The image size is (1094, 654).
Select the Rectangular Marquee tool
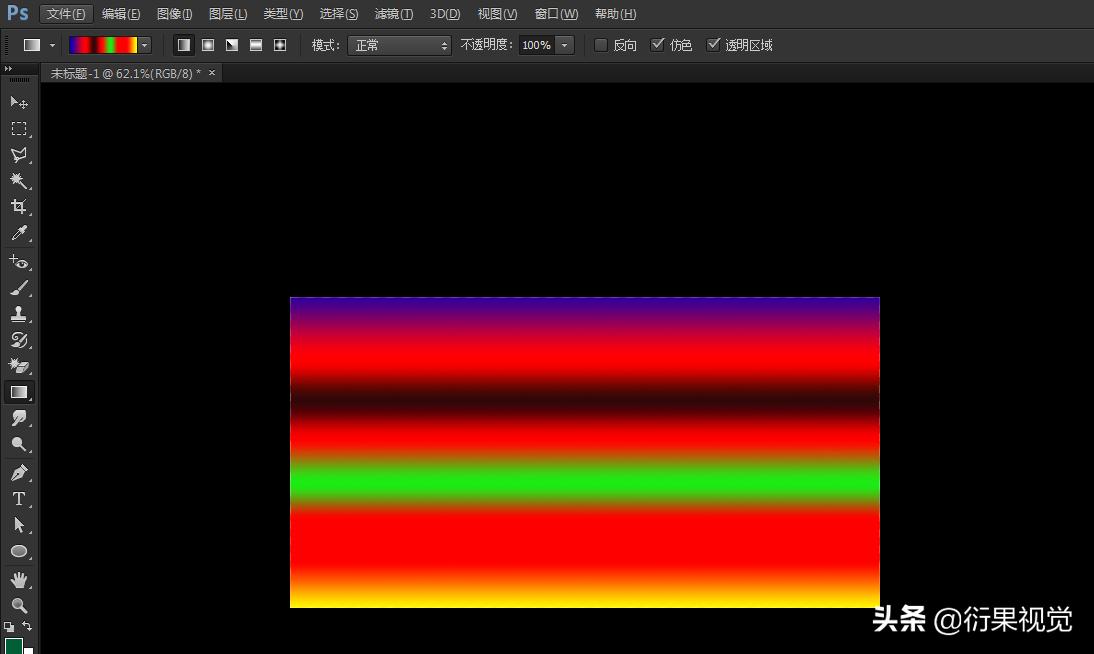coord(20,129)
